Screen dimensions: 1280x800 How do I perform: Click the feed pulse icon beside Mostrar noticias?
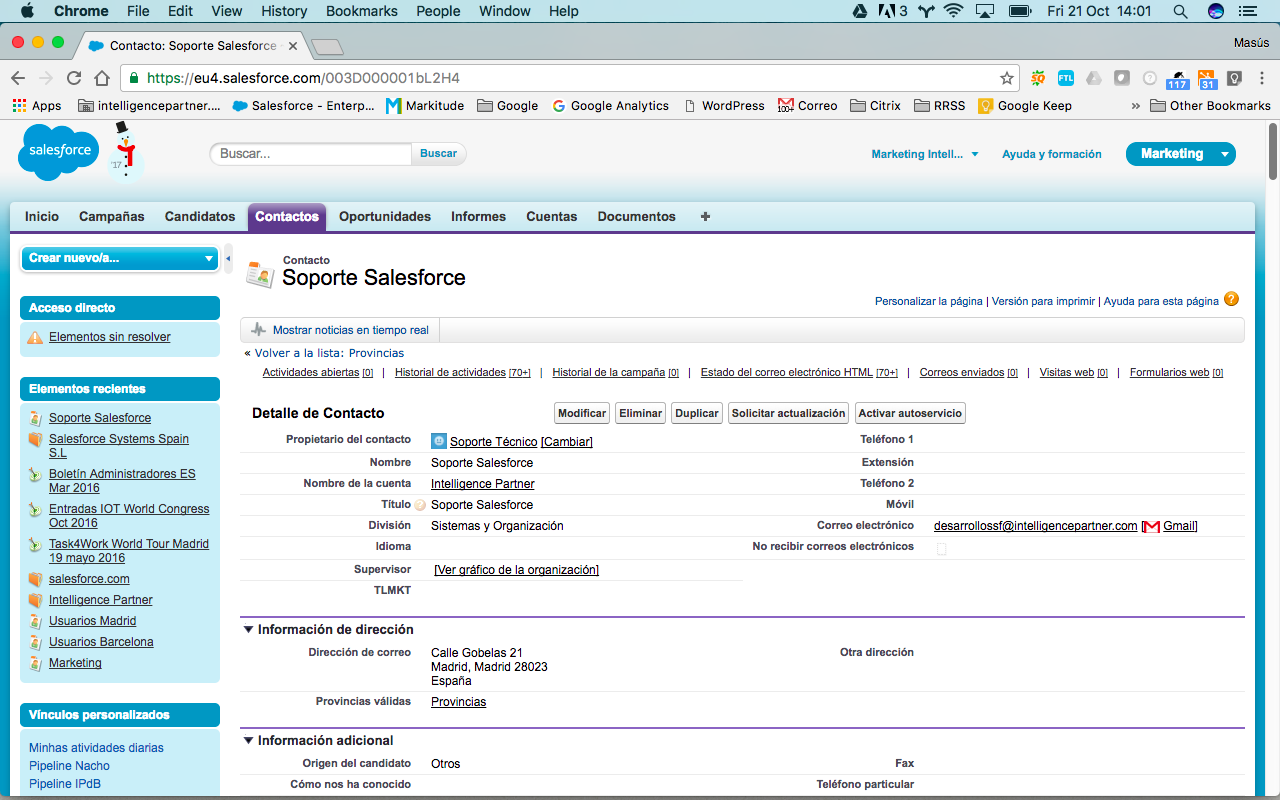click(x=259, y=329)
